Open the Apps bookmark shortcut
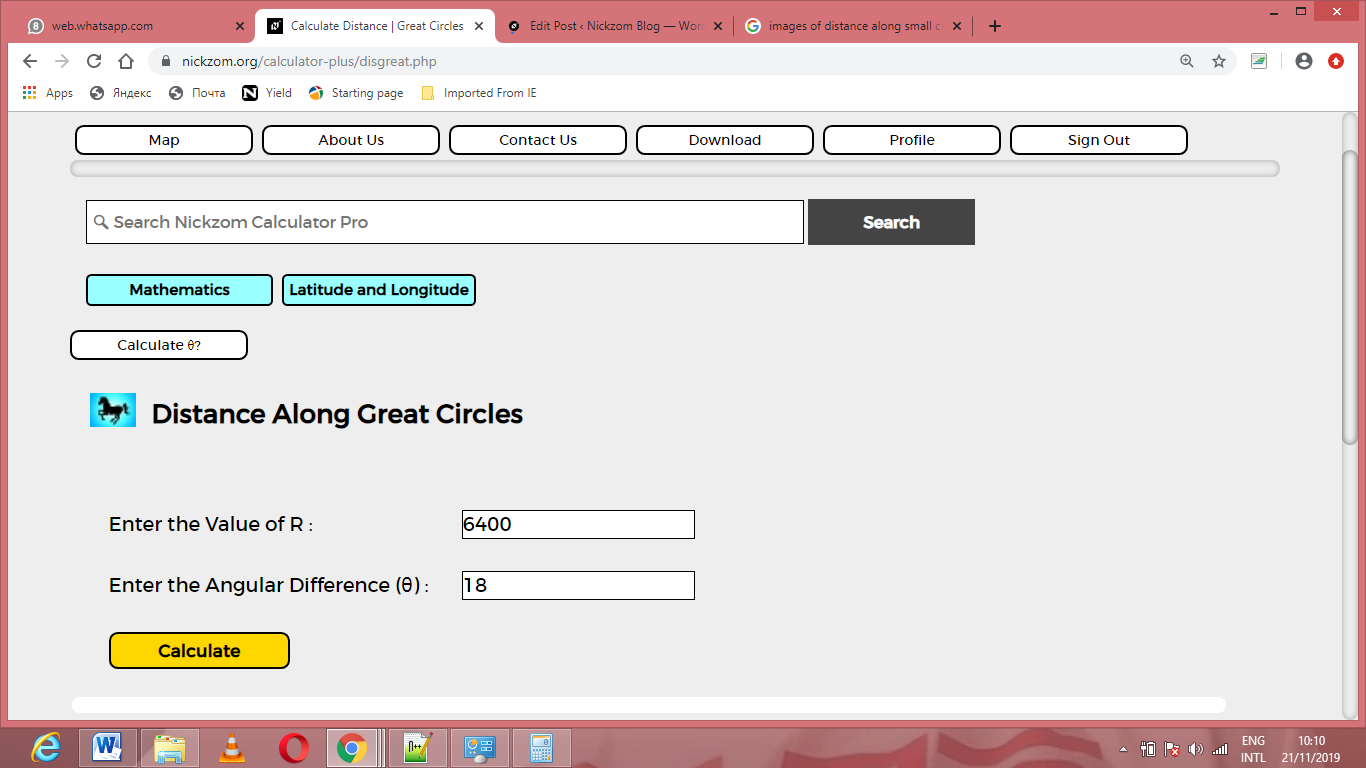The width and height of the screenshot is (1366, 768). tap(47, 93)
